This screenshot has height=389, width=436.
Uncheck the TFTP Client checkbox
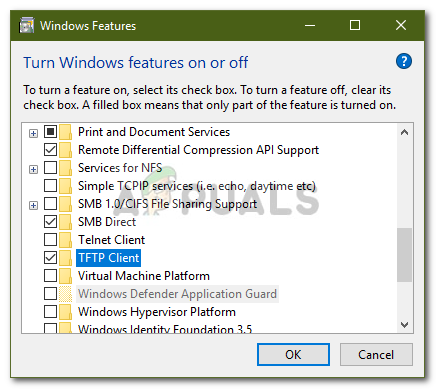click(50, 258)
